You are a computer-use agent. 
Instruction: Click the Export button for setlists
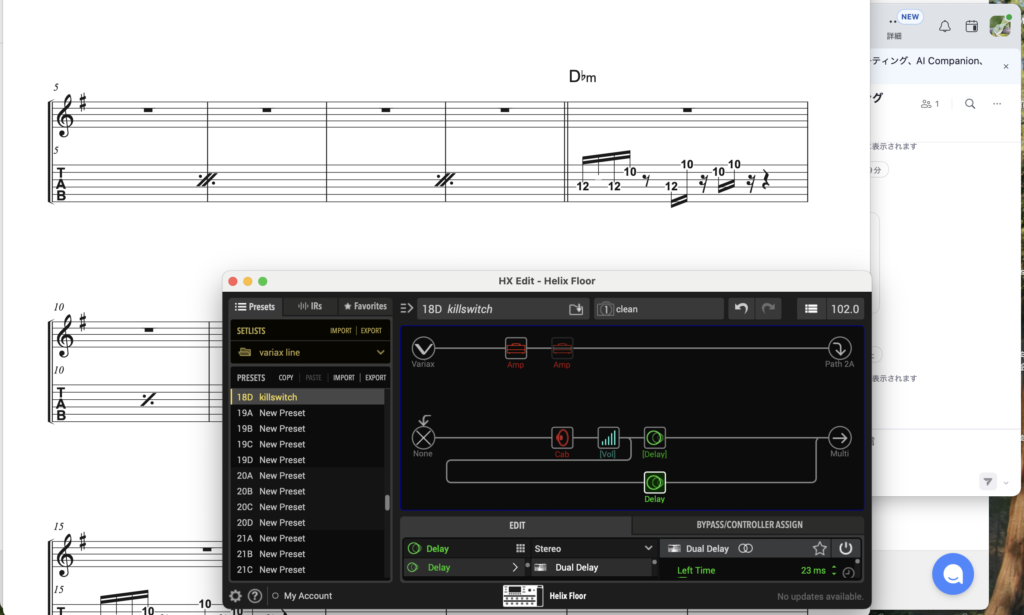371,330
